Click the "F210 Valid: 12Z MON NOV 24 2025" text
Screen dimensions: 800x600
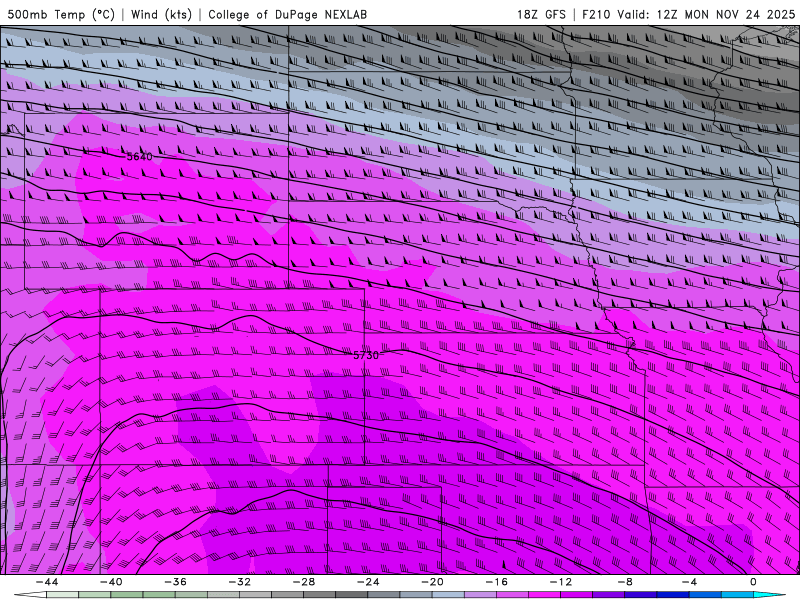click(x=689, y=14)
